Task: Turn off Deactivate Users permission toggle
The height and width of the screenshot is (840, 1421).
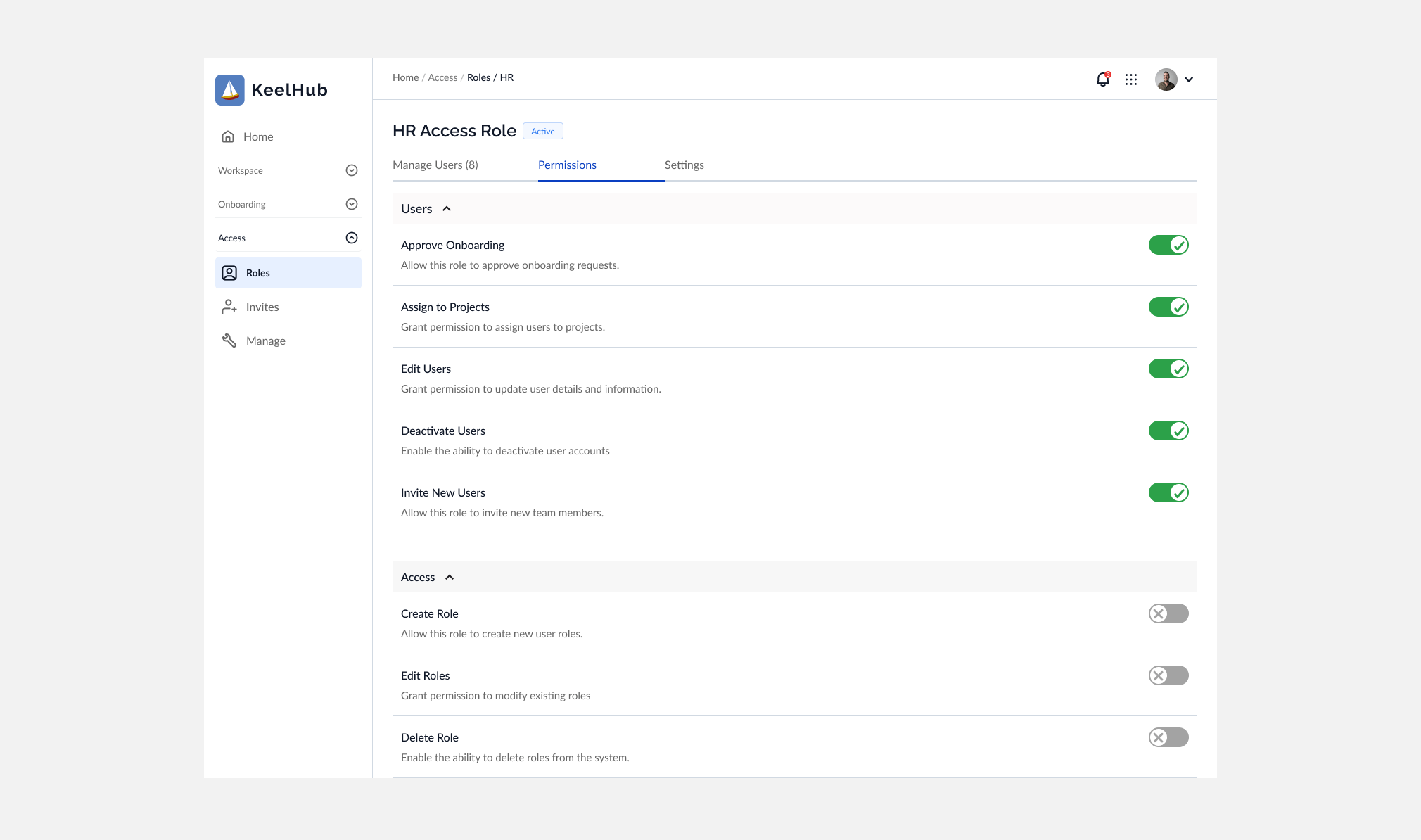Action: pos(1168,431)
